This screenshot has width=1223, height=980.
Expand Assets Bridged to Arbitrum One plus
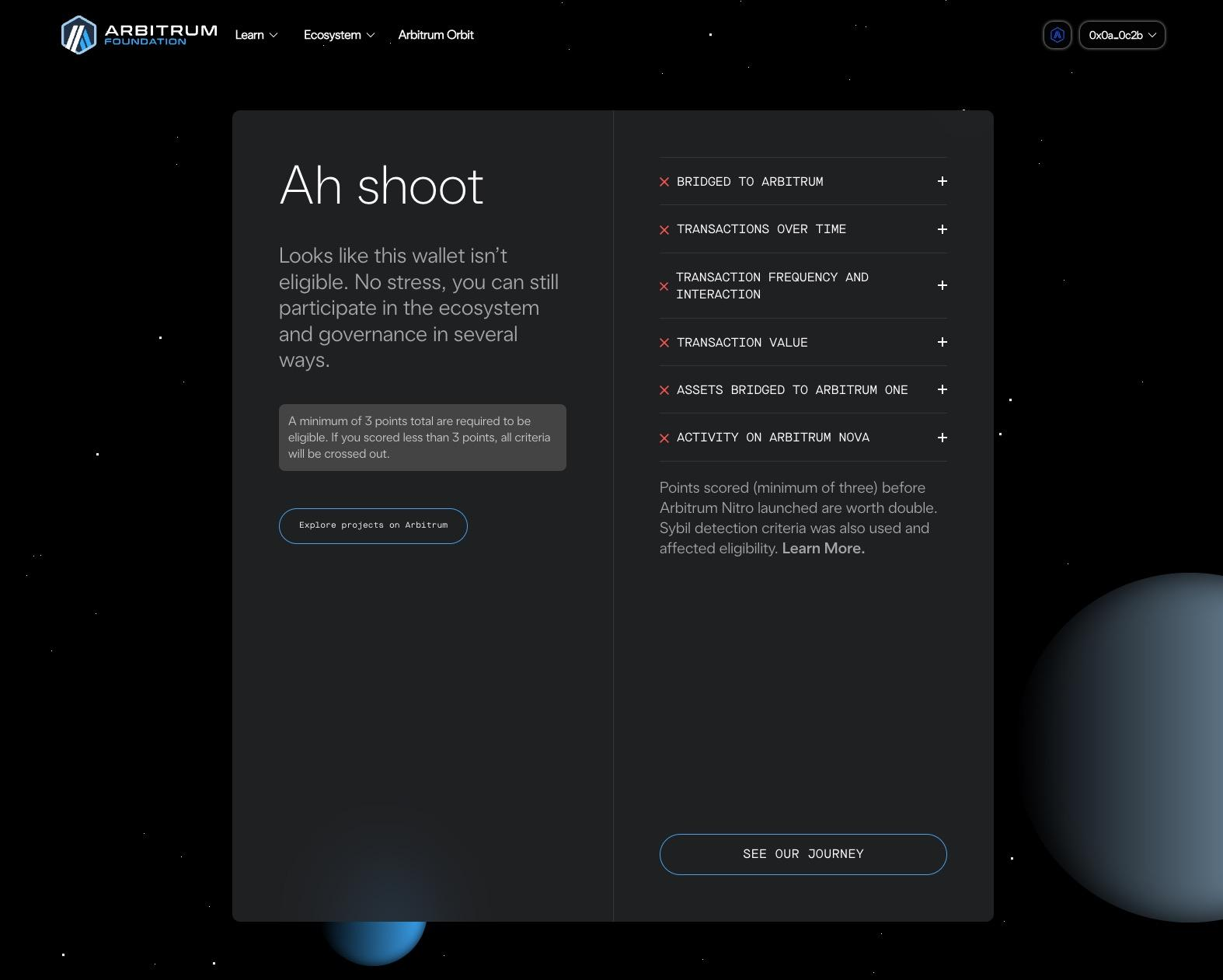pos(942,389)
